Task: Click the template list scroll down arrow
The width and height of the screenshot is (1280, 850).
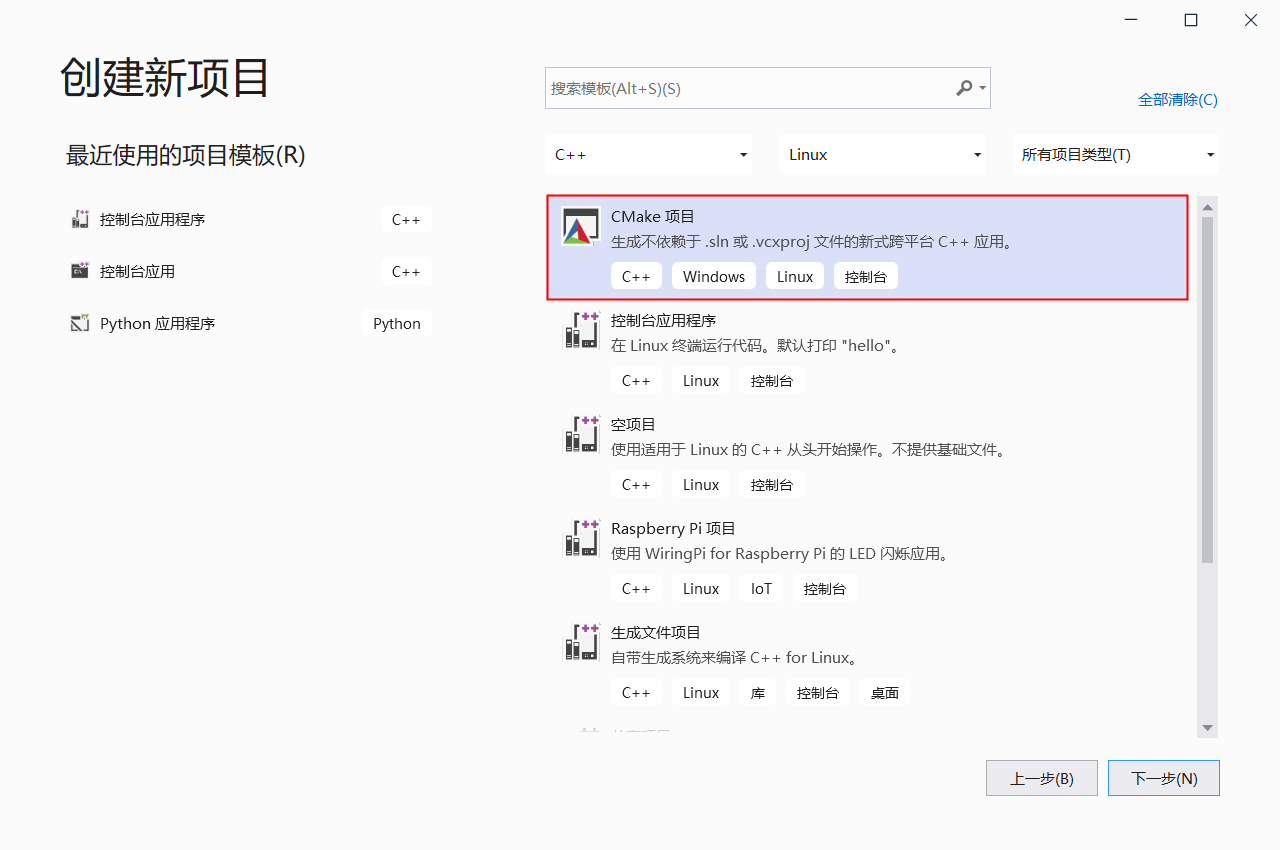Action: (1207, 728)
